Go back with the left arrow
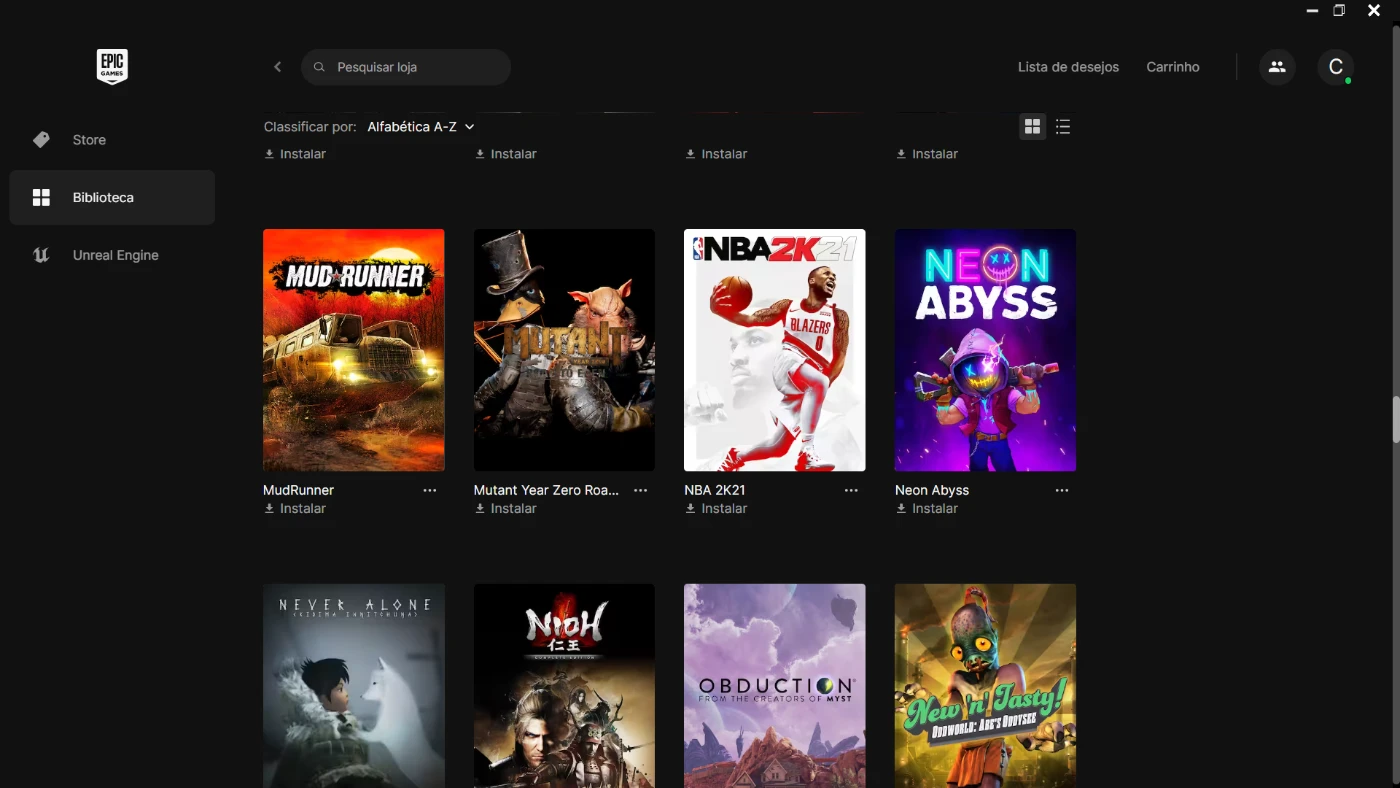1400x788 pixels. (x=278, y=67)
